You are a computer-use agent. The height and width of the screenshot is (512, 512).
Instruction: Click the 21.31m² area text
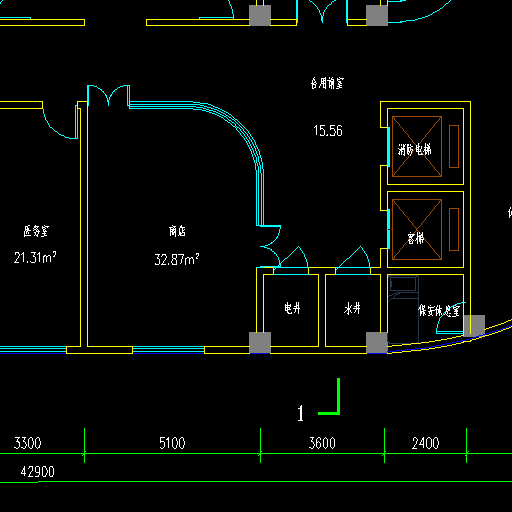35,257
